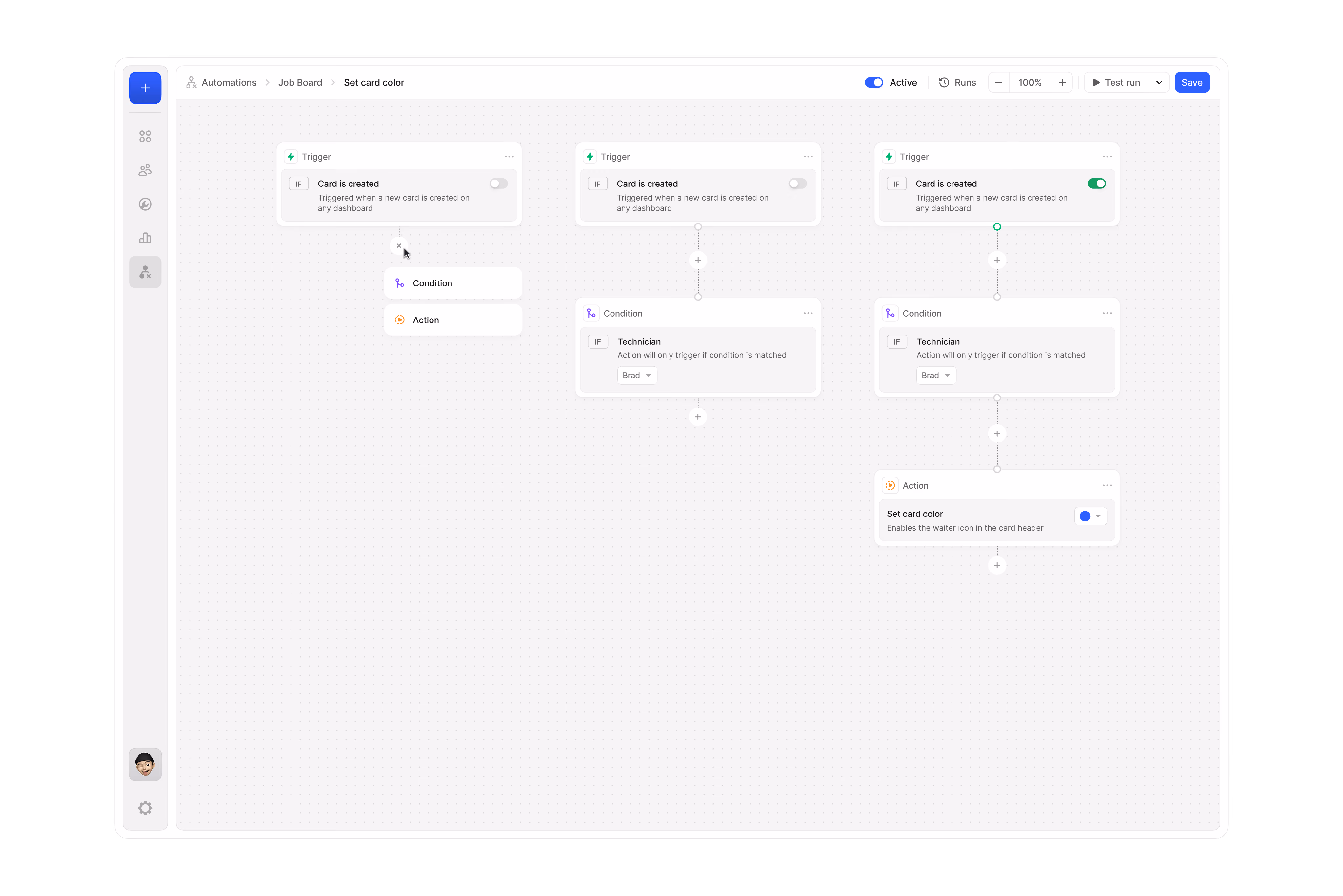1343x896 pixels.
Task: Open the user avatar profile
Action: (x=145, y=765)
